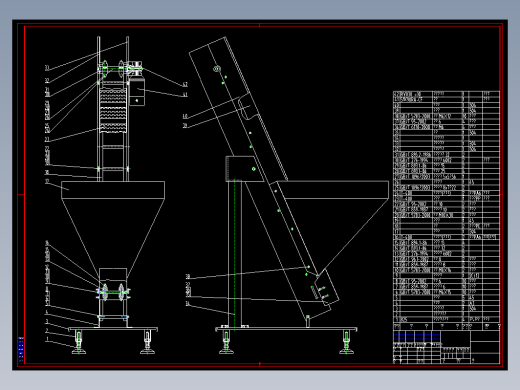
Task: Click the base plate of the side view
Action: pyautogui.click(x=286, y=329)
